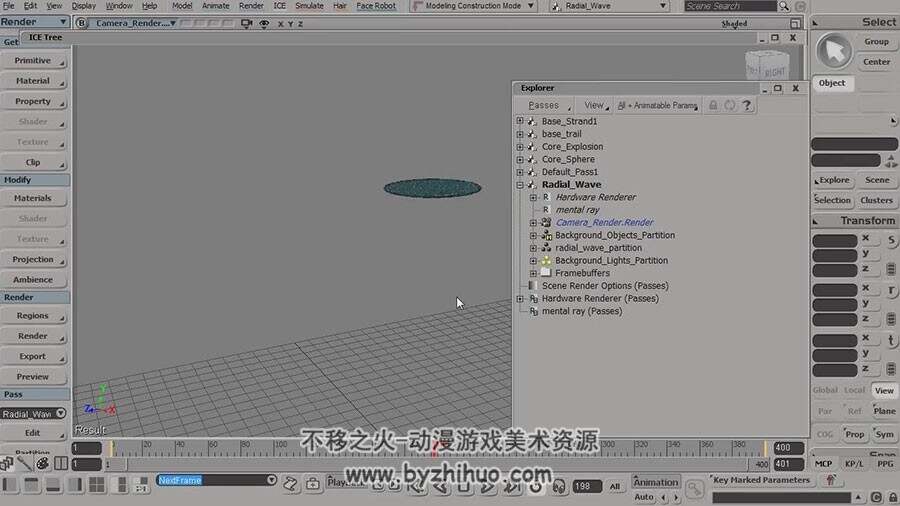Viewport: 900px width, 506px height.
Task: Toggle the viewport B letter button
Action: [x=82, y=24]
